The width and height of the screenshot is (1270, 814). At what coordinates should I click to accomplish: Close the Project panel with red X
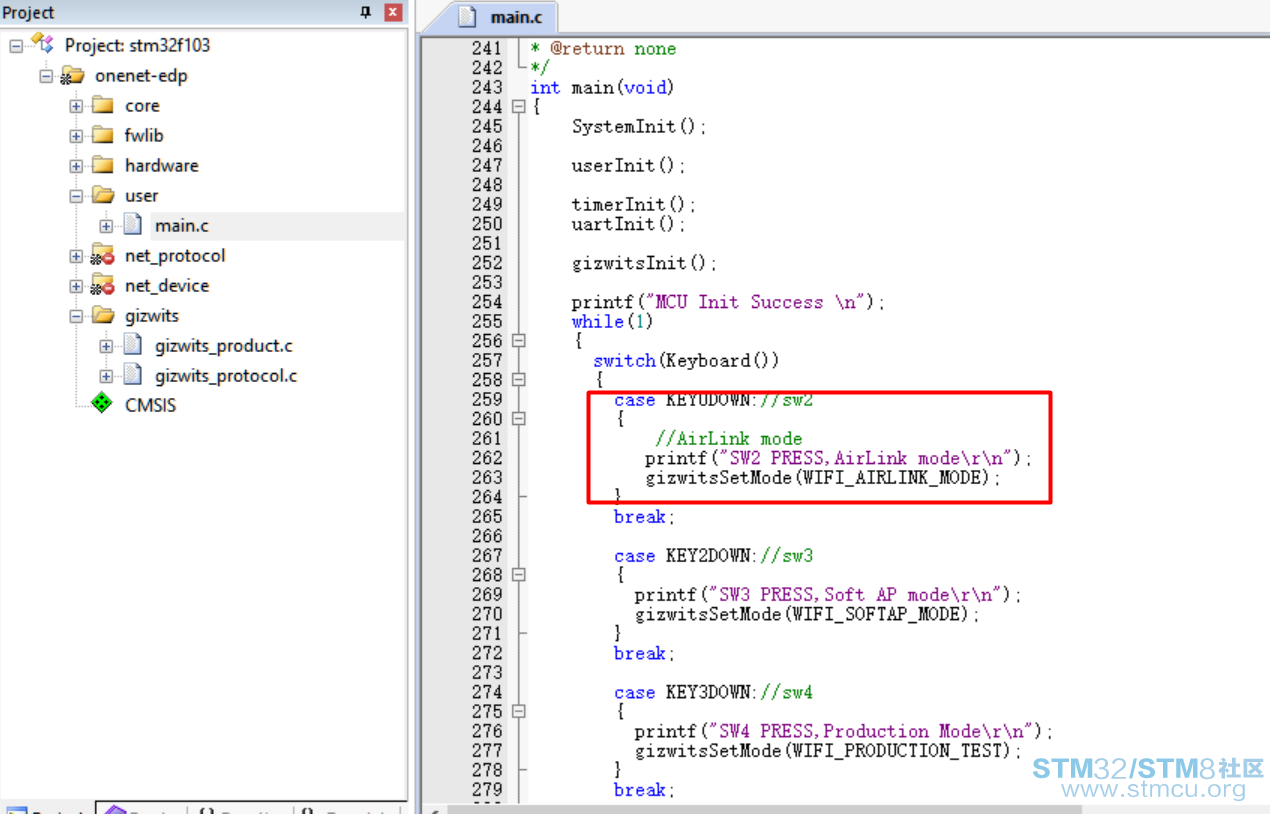point(393,12)
